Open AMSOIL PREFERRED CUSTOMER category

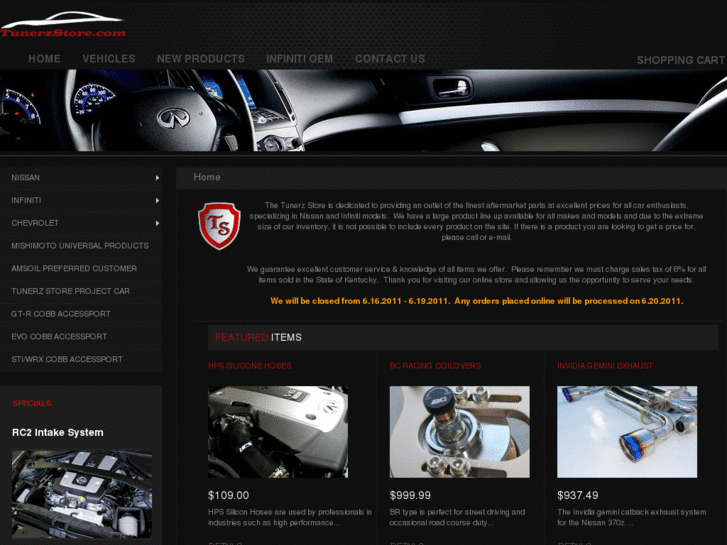coord(74,269)
